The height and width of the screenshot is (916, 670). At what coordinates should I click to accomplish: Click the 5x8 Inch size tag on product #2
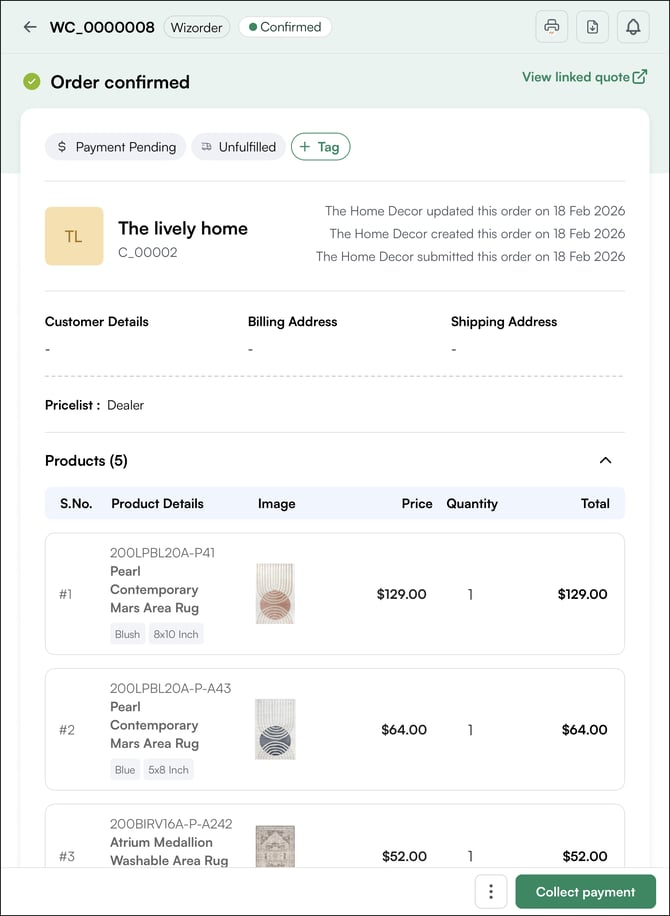[x=168, y=769]
